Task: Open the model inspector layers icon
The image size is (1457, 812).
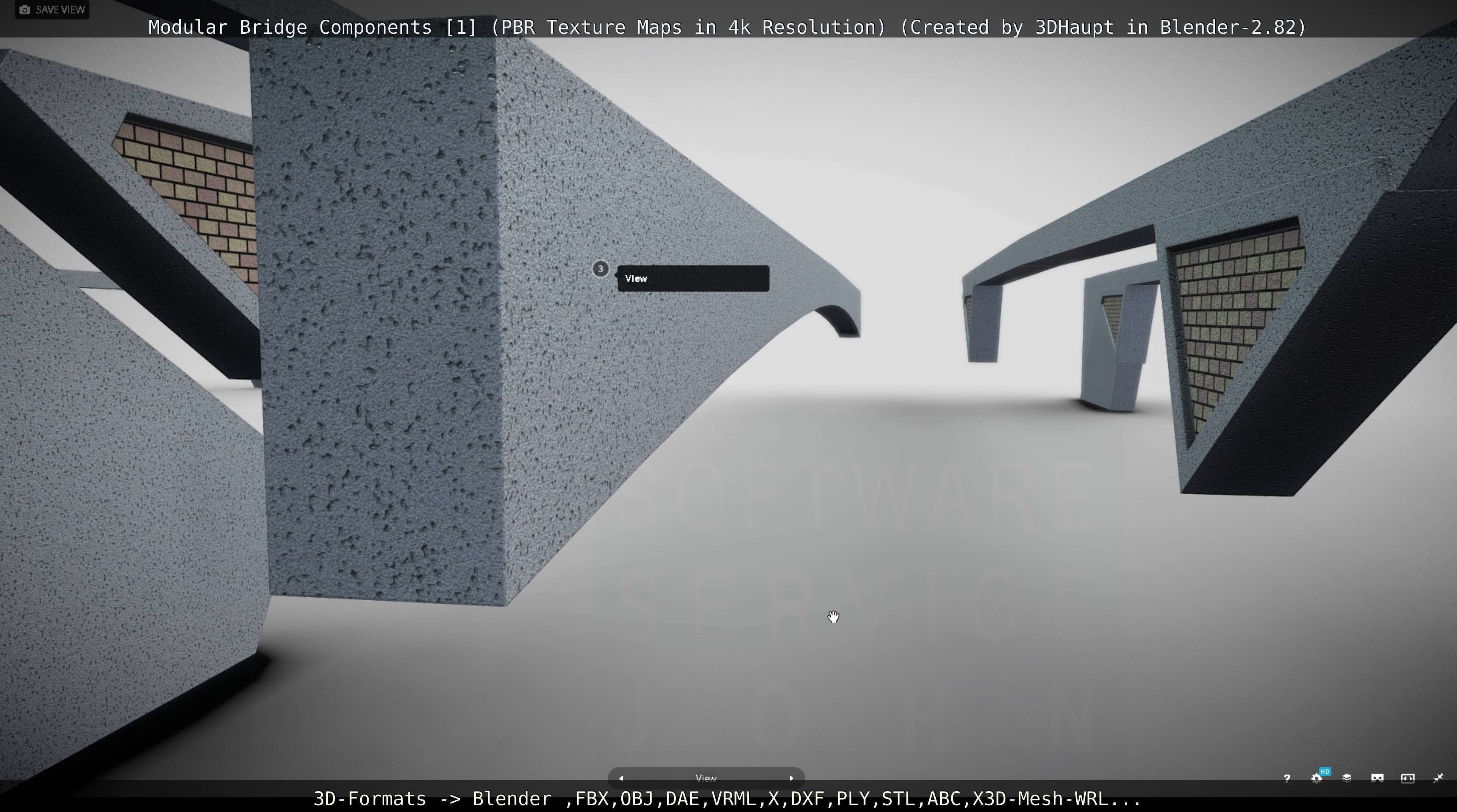Action: 1347,779
